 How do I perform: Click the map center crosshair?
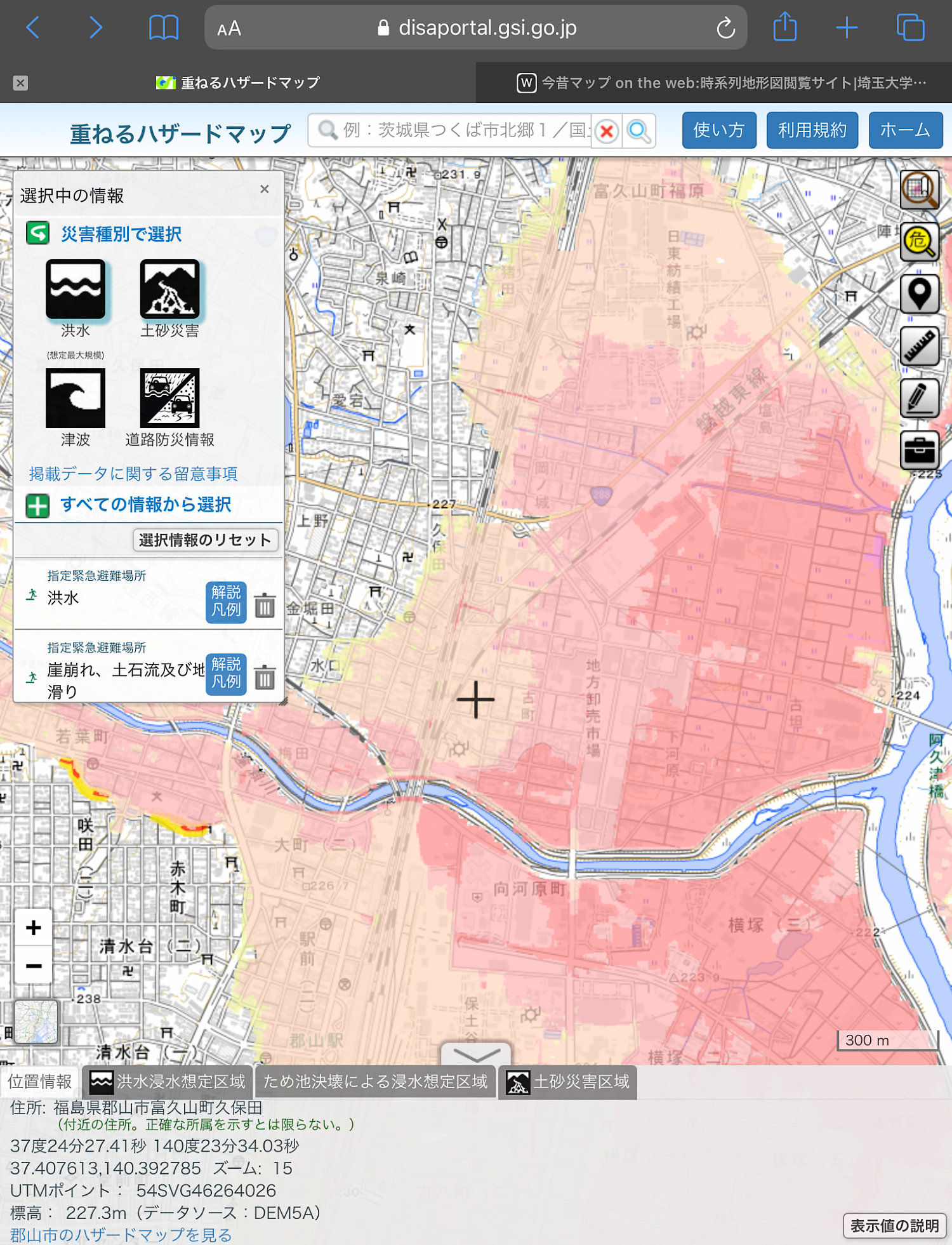[x=475, y=699]
